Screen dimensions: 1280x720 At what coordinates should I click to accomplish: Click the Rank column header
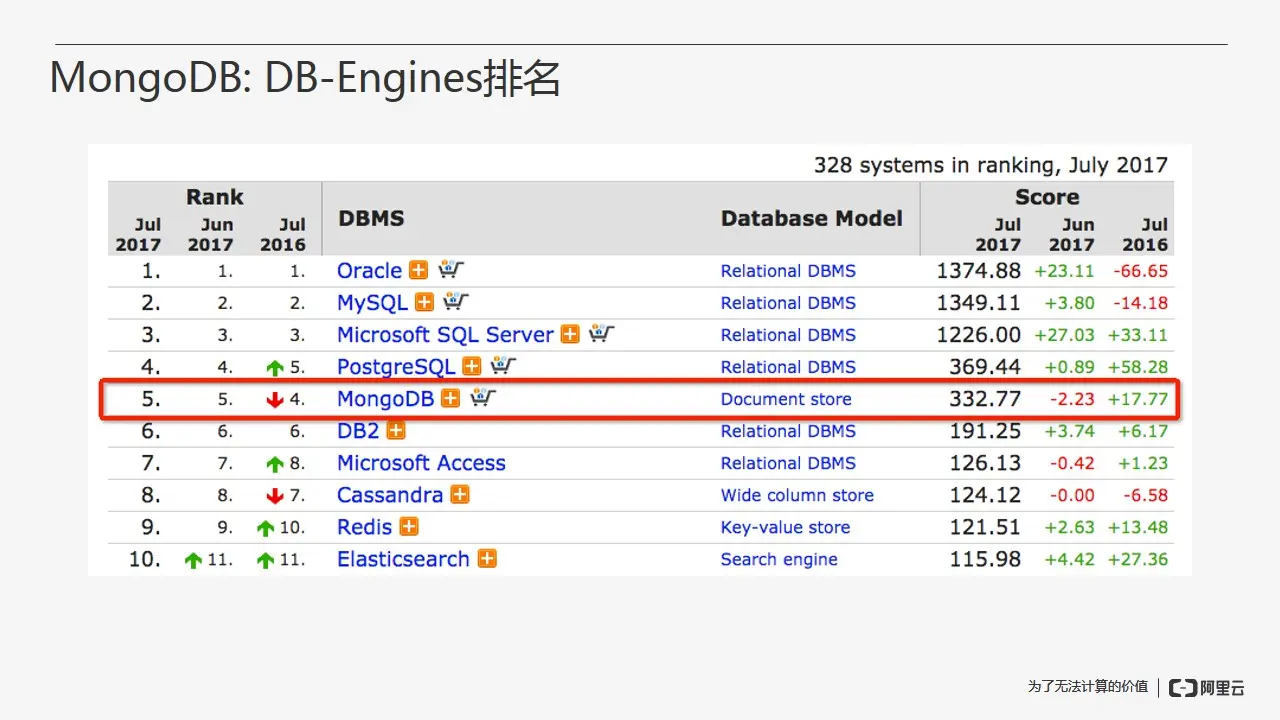pyautogui.click(x=215, y=197)
